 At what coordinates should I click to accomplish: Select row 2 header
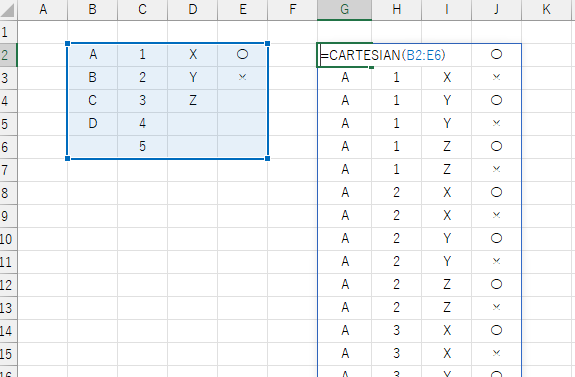pos(8,55)
